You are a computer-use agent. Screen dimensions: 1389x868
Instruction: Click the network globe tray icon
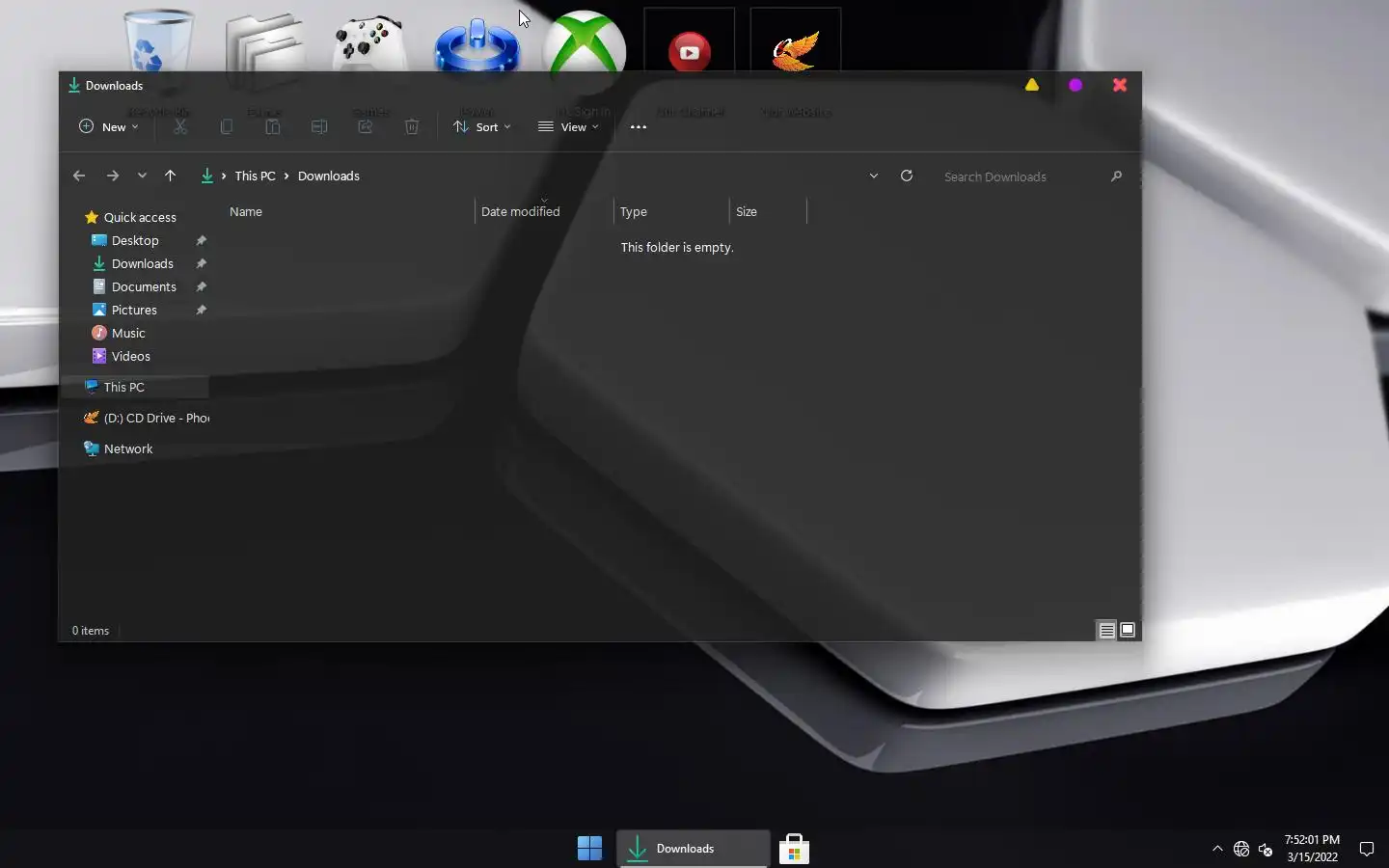pyautogui.click(x=1241, y=849)
